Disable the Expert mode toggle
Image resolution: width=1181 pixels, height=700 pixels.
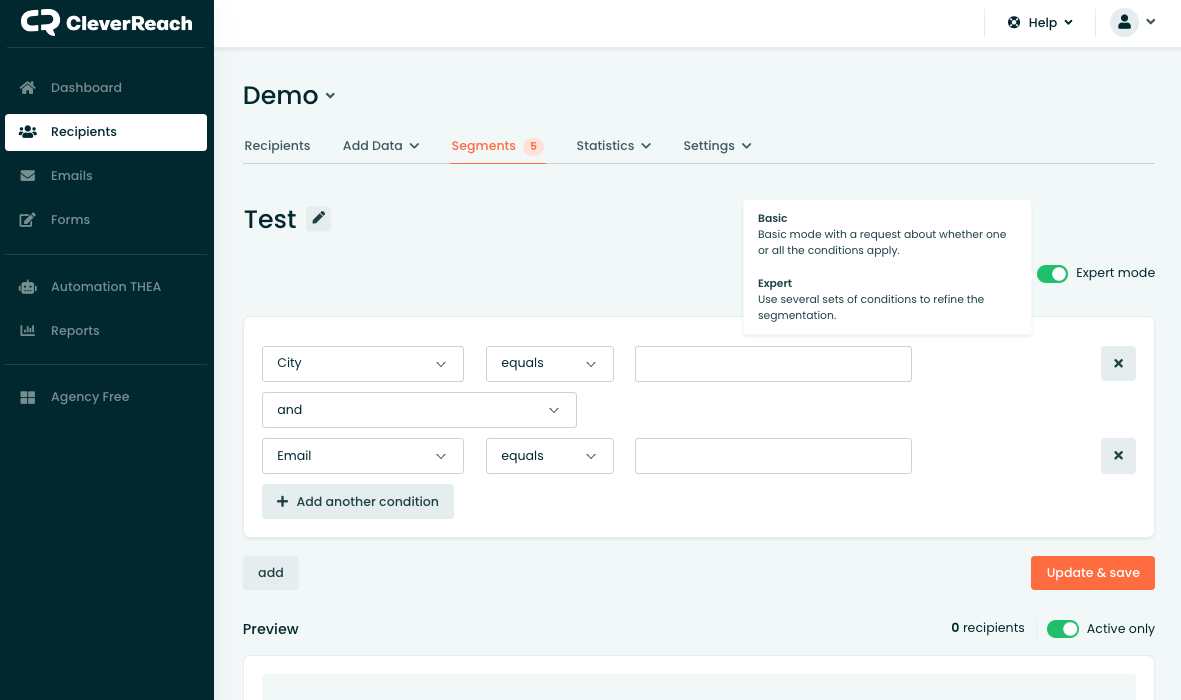(1052, 274)
